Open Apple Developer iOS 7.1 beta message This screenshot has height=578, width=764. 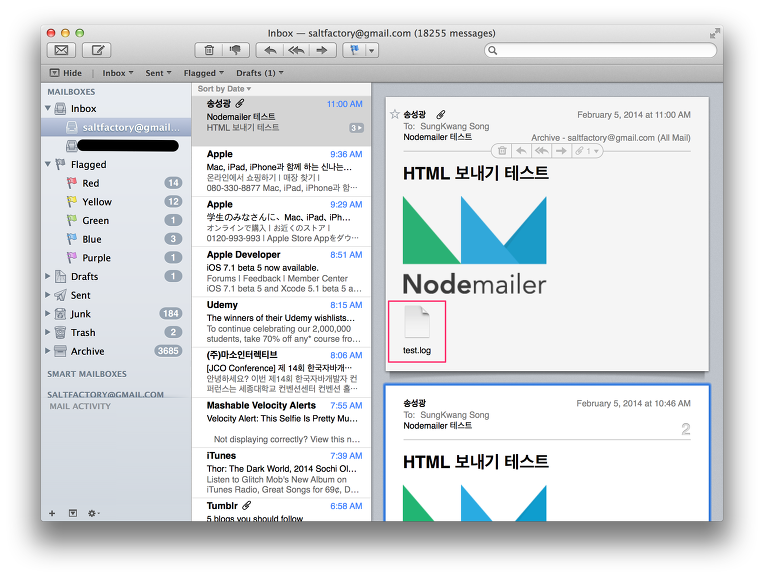pyautogui.click(x=282, y=271)
